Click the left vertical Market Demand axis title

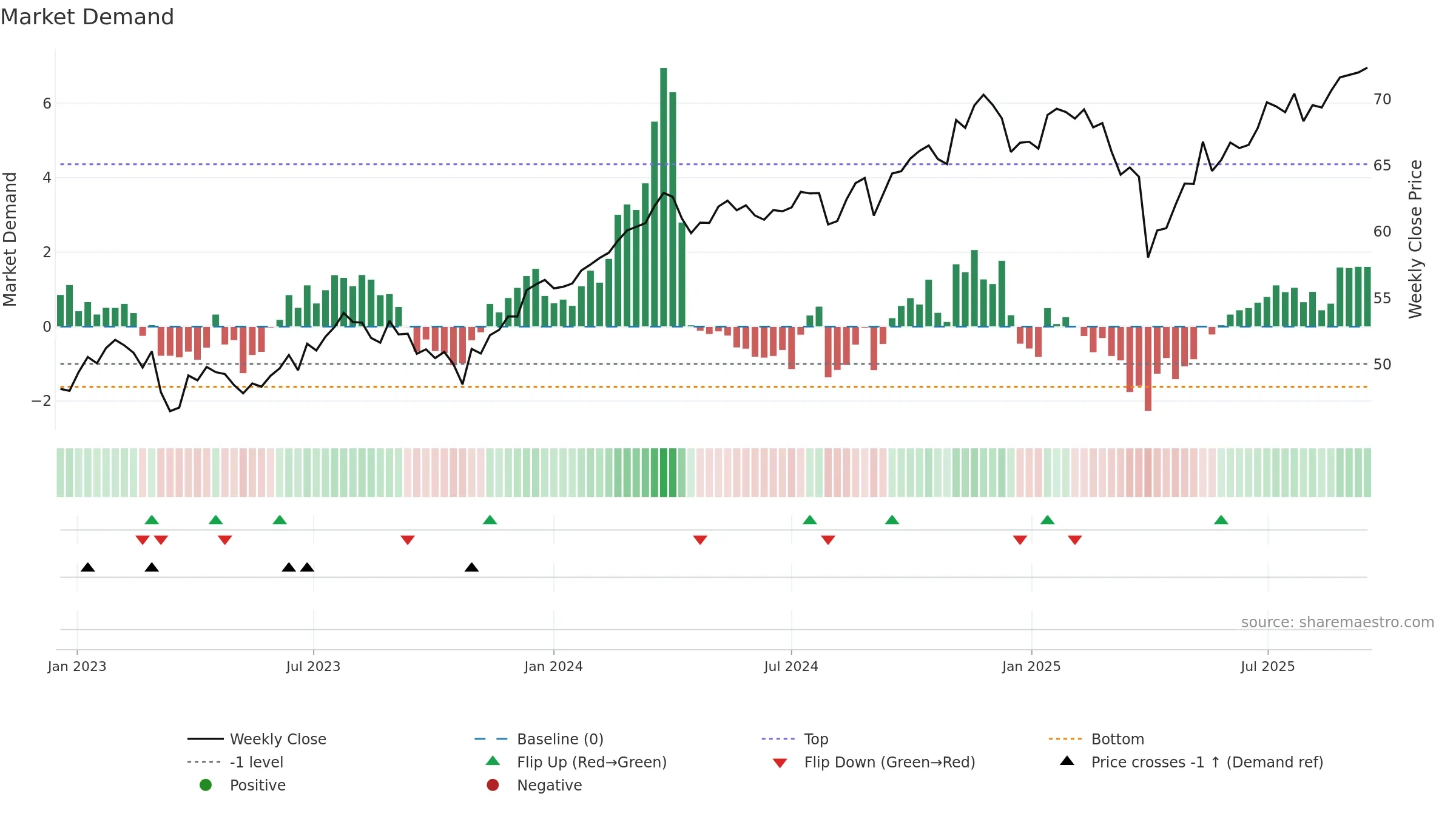tap(10, 239)
